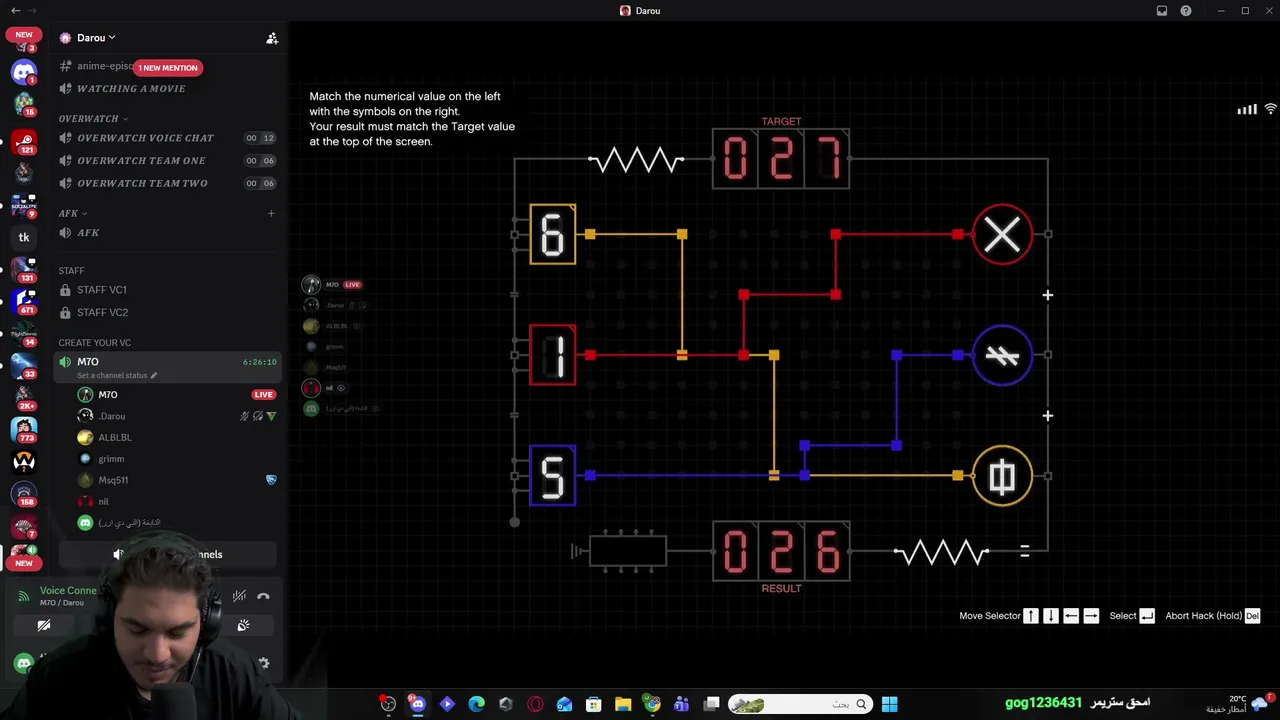Select the blue not-equal symbol node

pos(1002,355)
